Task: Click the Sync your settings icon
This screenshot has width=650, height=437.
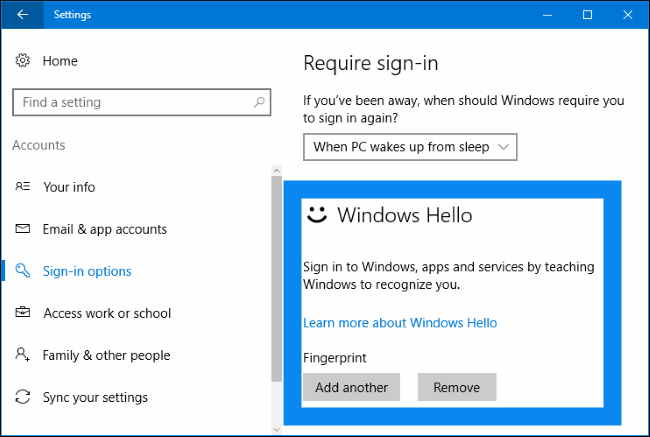Action: coord(23,397)
